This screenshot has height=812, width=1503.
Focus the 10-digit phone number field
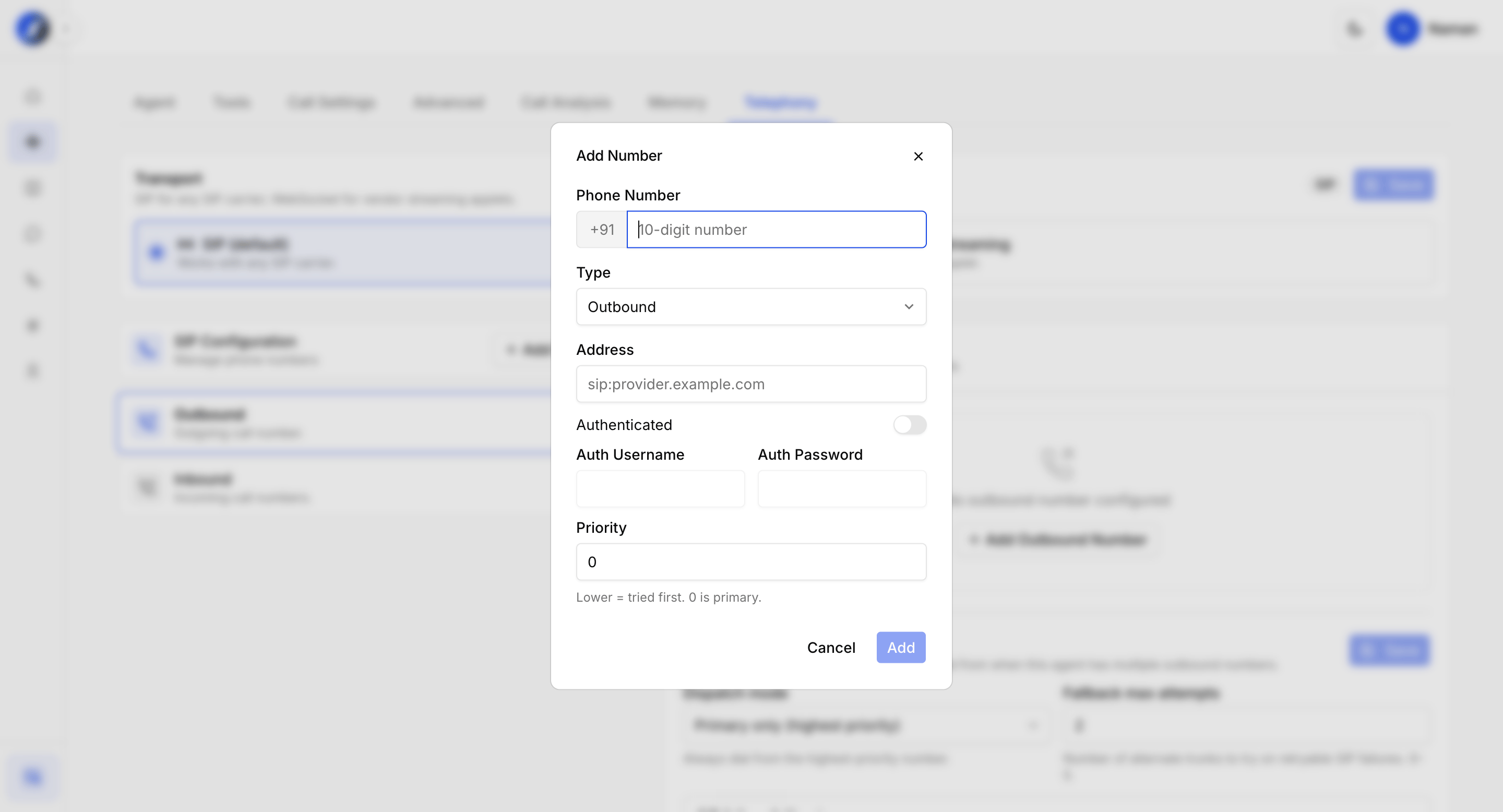tap(776, 229)
